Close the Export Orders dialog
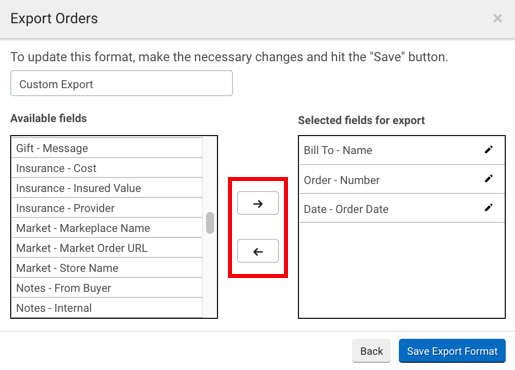 point(497,18)
